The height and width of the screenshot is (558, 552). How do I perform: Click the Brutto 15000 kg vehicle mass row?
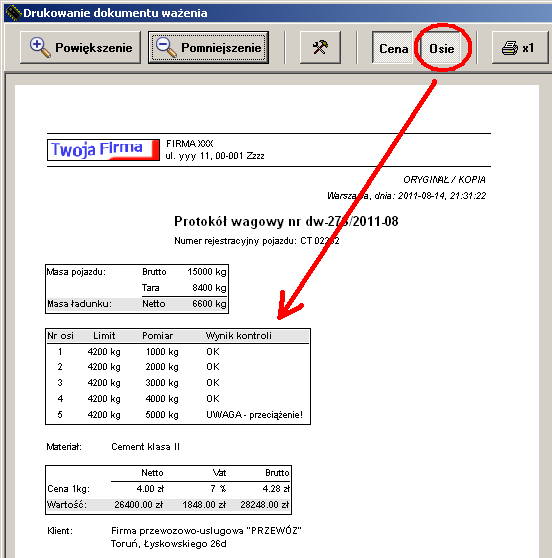pyautogui.click(x=137, y=272)
